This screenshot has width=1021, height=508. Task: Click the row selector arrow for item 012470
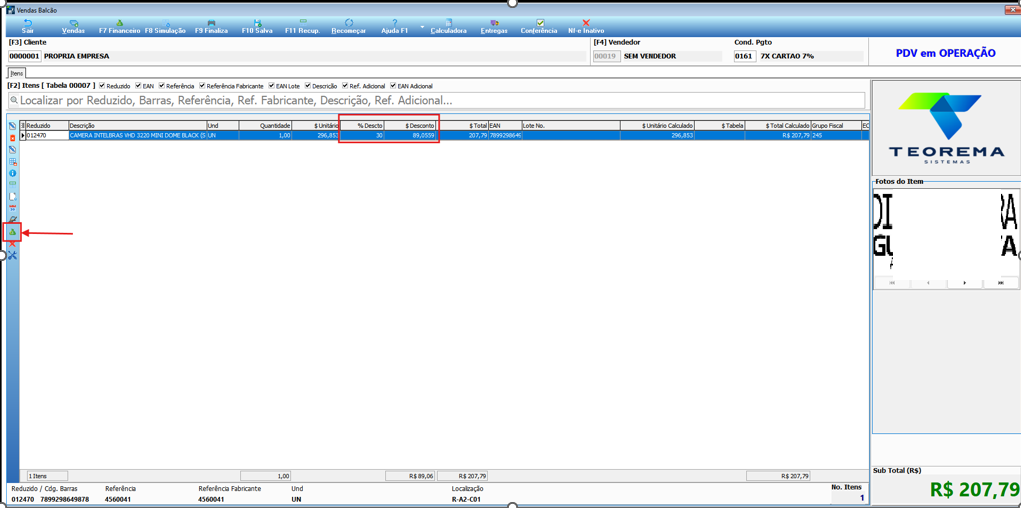click(23, 135)
